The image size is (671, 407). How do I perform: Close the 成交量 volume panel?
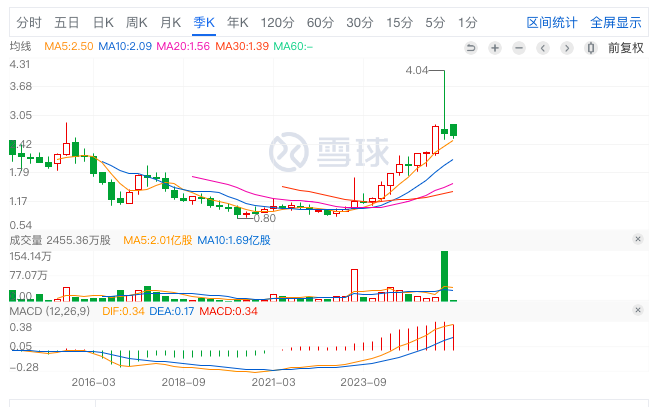coord(638,239)
